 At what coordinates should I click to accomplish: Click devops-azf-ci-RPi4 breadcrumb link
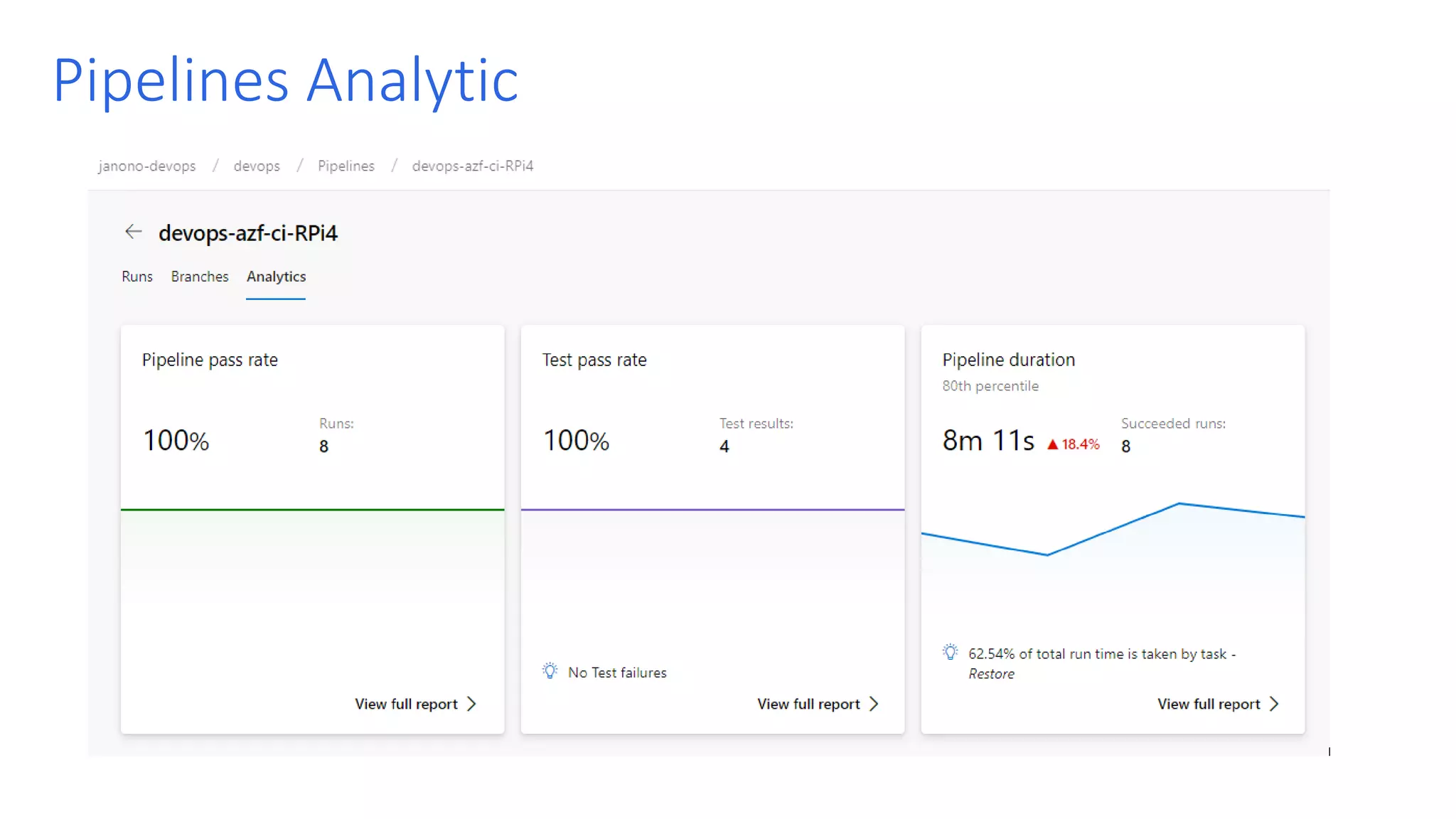tap(472, 166)
